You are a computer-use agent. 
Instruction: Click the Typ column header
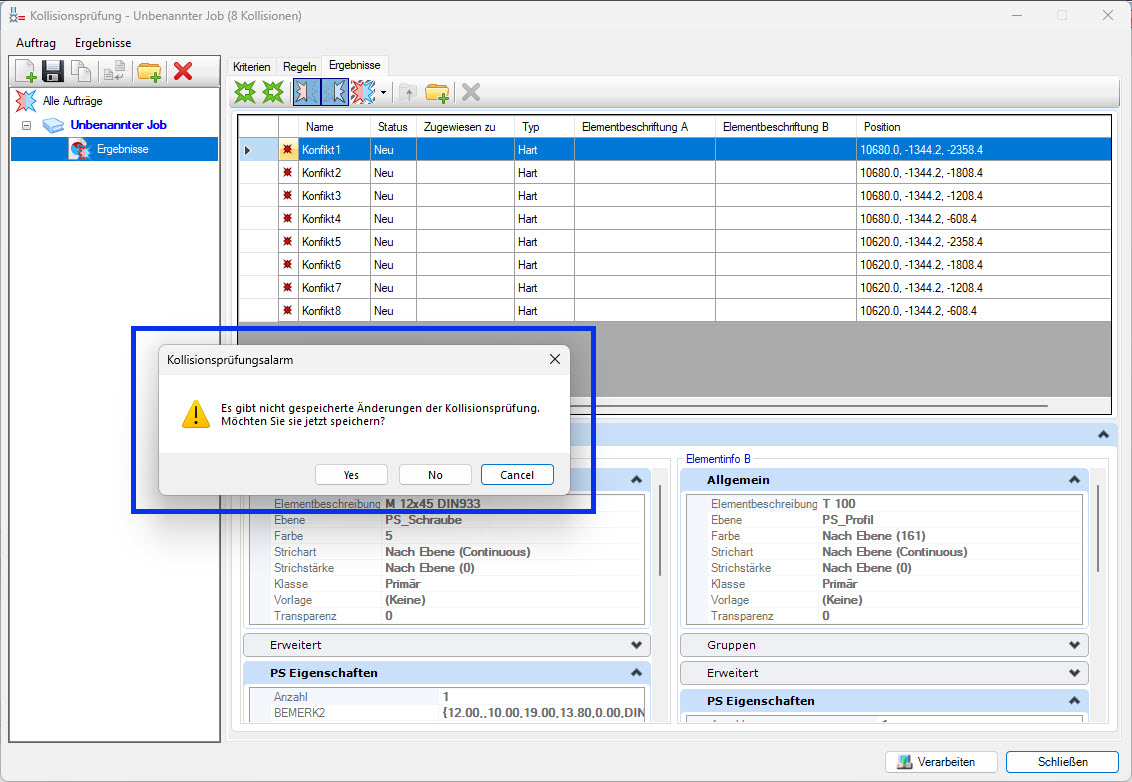point(544,127)
